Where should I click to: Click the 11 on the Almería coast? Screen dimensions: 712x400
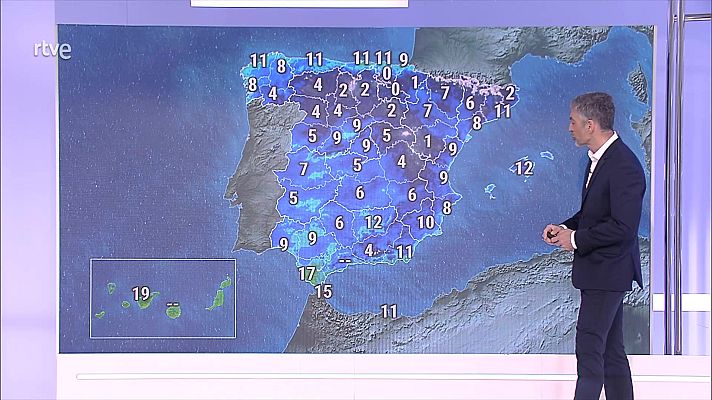pyautogui.click(x=404, y=252)
